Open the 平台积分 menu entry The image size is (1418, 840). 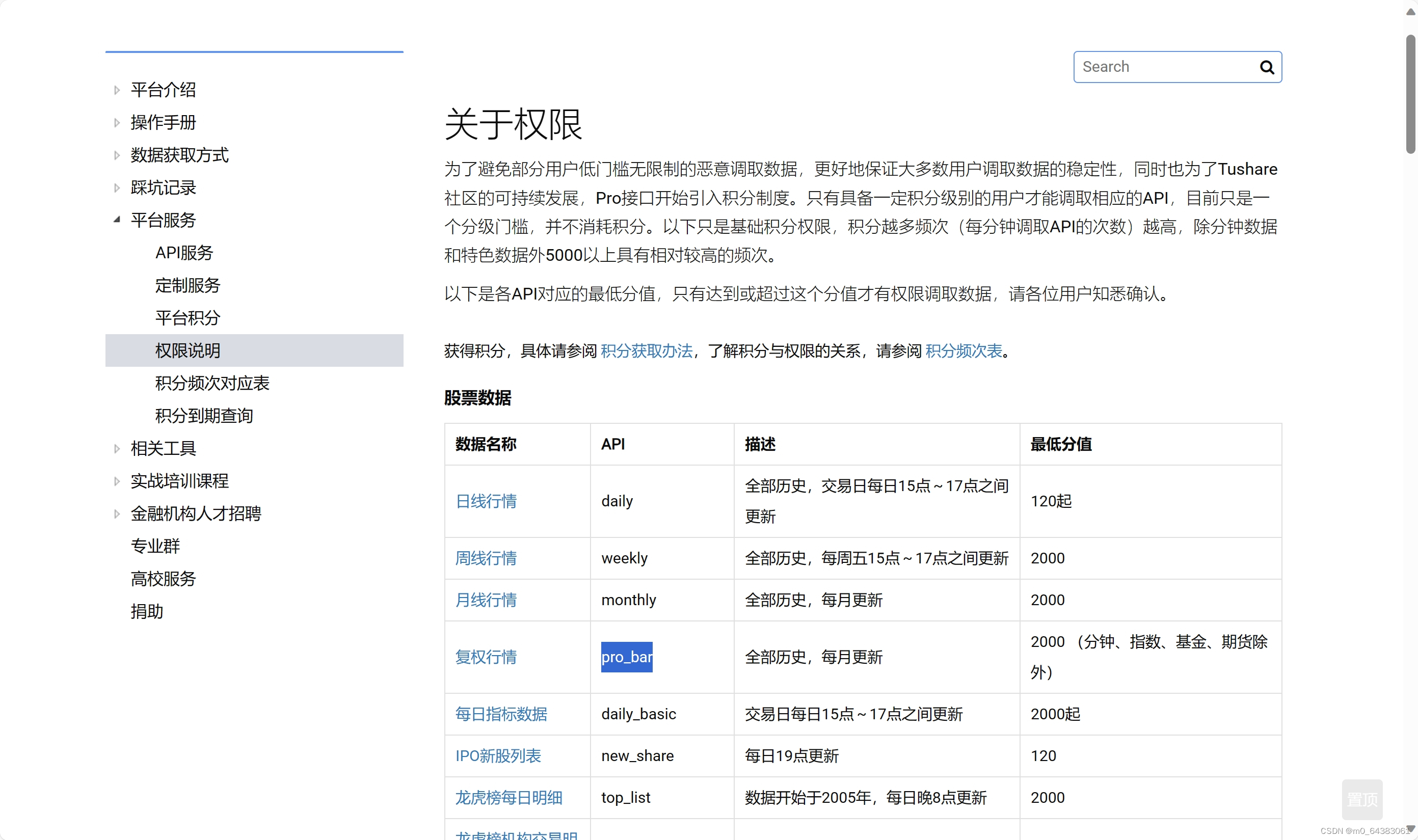pyautogui.click(x=188, y=318)
